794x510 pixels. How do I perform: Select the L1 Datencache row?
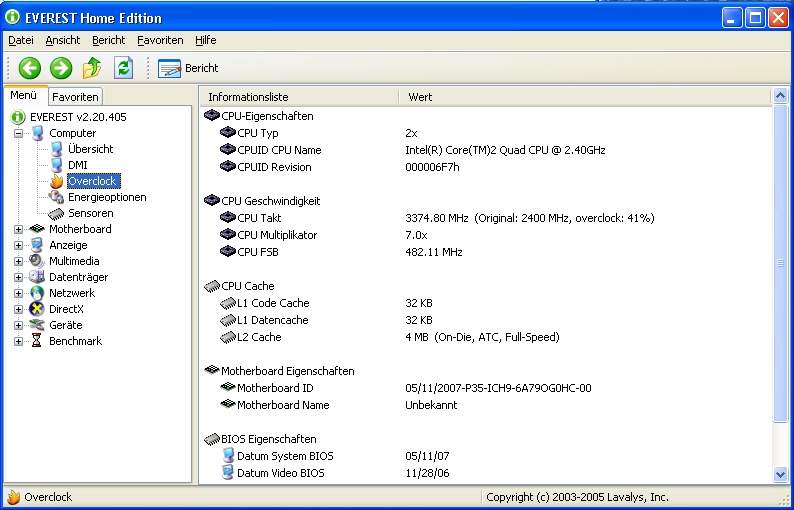coord(486,320)
